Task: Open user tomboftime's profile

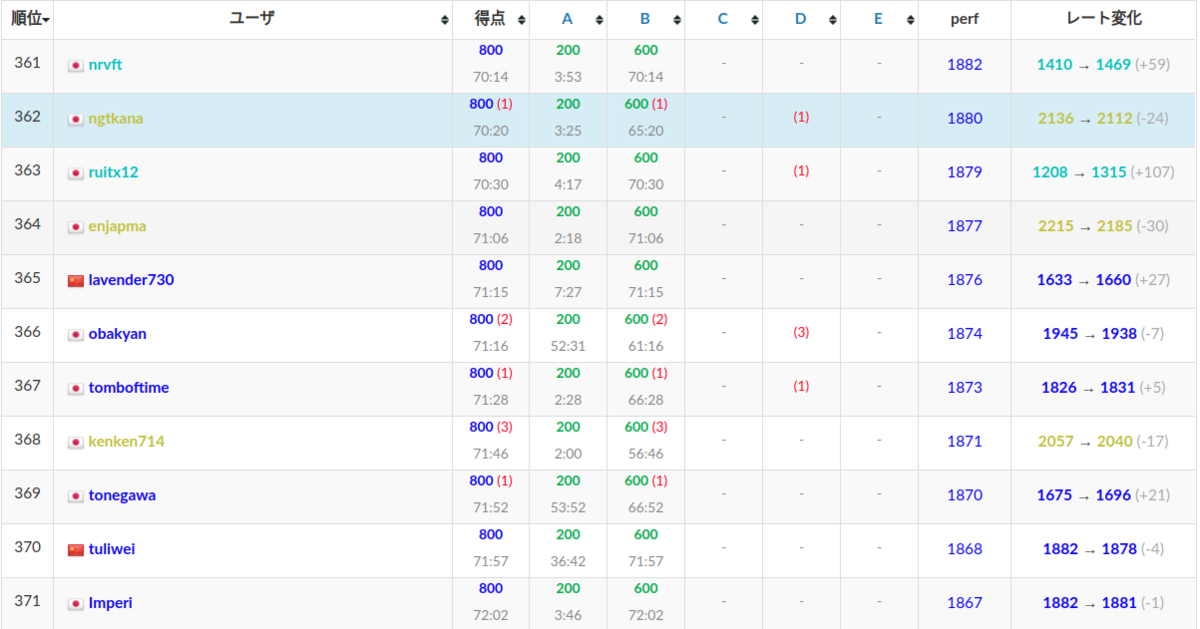Action: (x=128, y=388)
